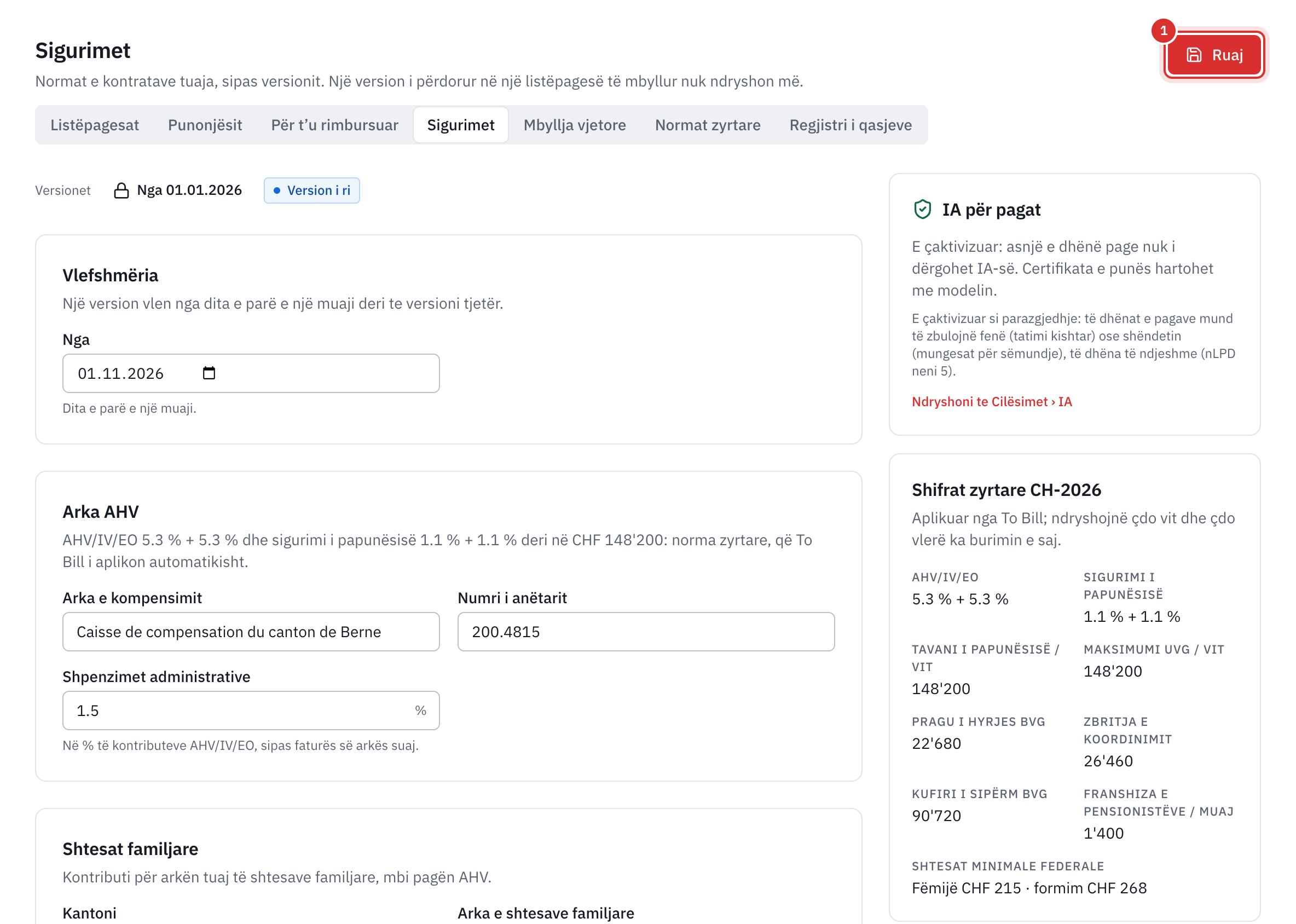Switch to the Punonjësit tab
The image size is (1296, 924).
[x=205, y=125]
